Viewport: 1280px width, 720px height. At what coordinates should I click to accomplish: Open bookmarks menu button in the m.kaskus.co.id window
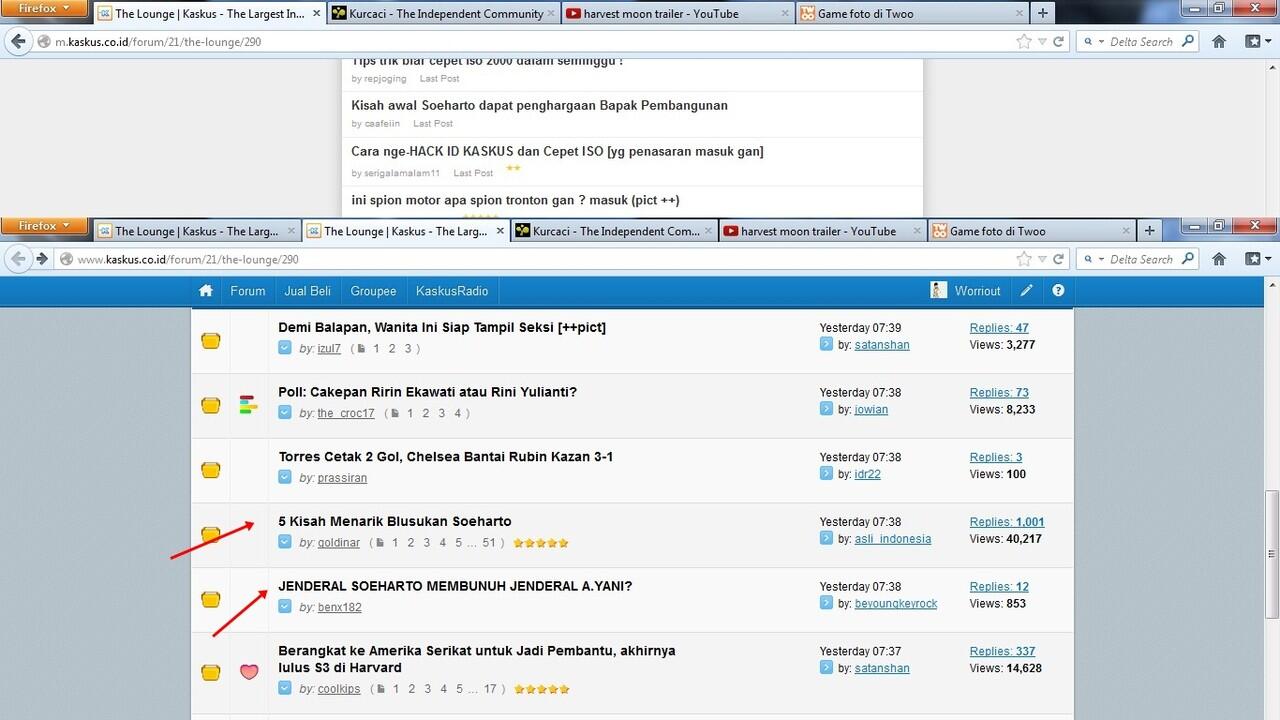pyautogui.click(x=1257, y=42)
